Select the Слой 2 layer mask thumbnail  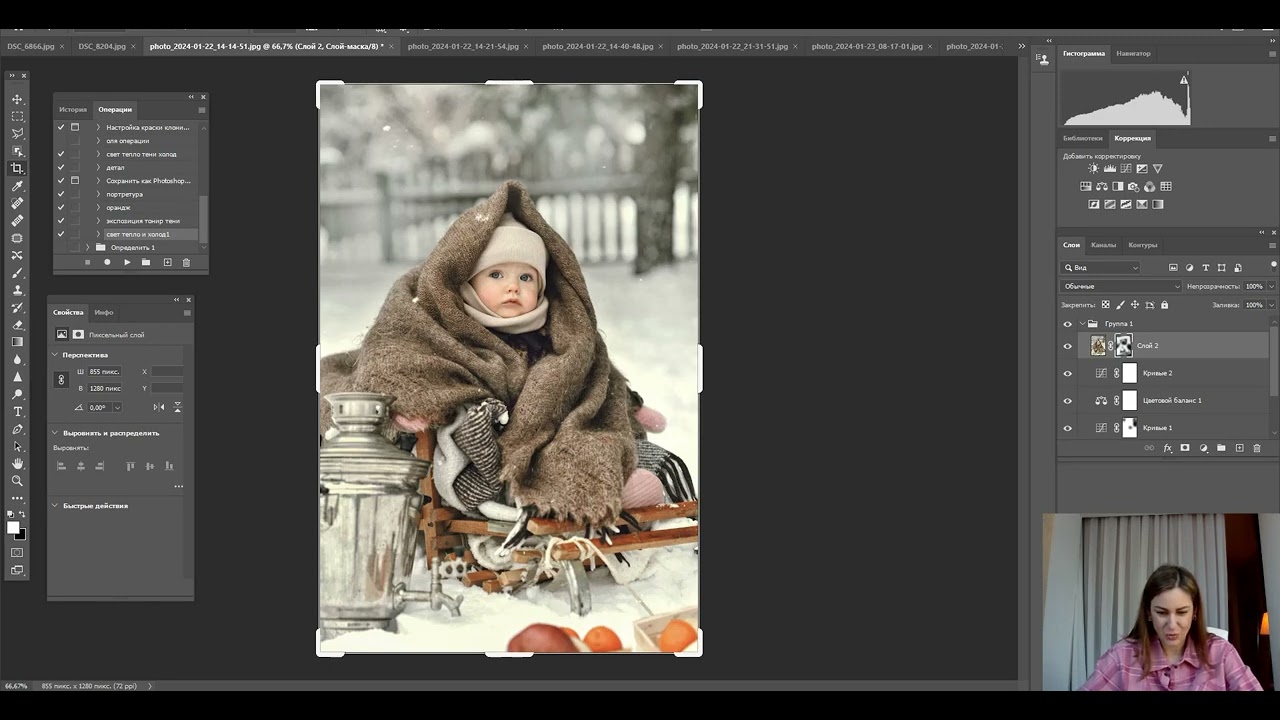tap(1123, 346)
